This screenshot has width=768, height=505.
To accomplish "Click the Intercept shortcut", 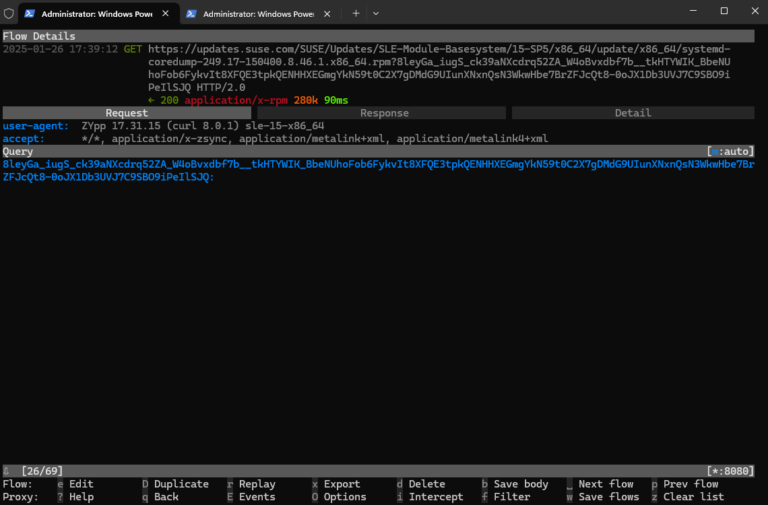I will (430, 497).
